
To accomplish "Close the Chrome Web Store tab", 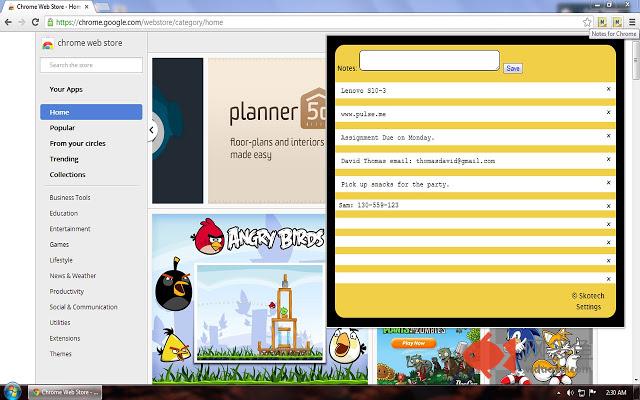I will [x=86, y=7].
